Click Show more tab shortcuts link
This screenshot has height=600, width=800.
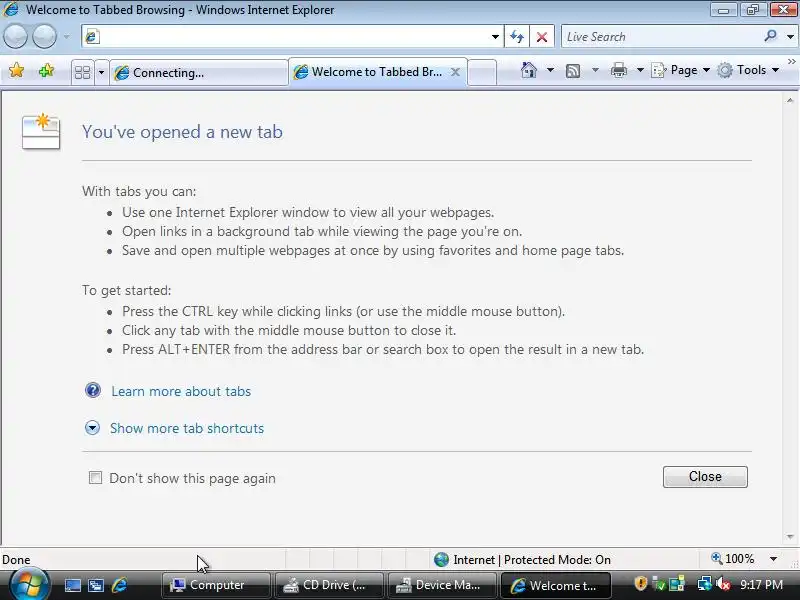187,428
